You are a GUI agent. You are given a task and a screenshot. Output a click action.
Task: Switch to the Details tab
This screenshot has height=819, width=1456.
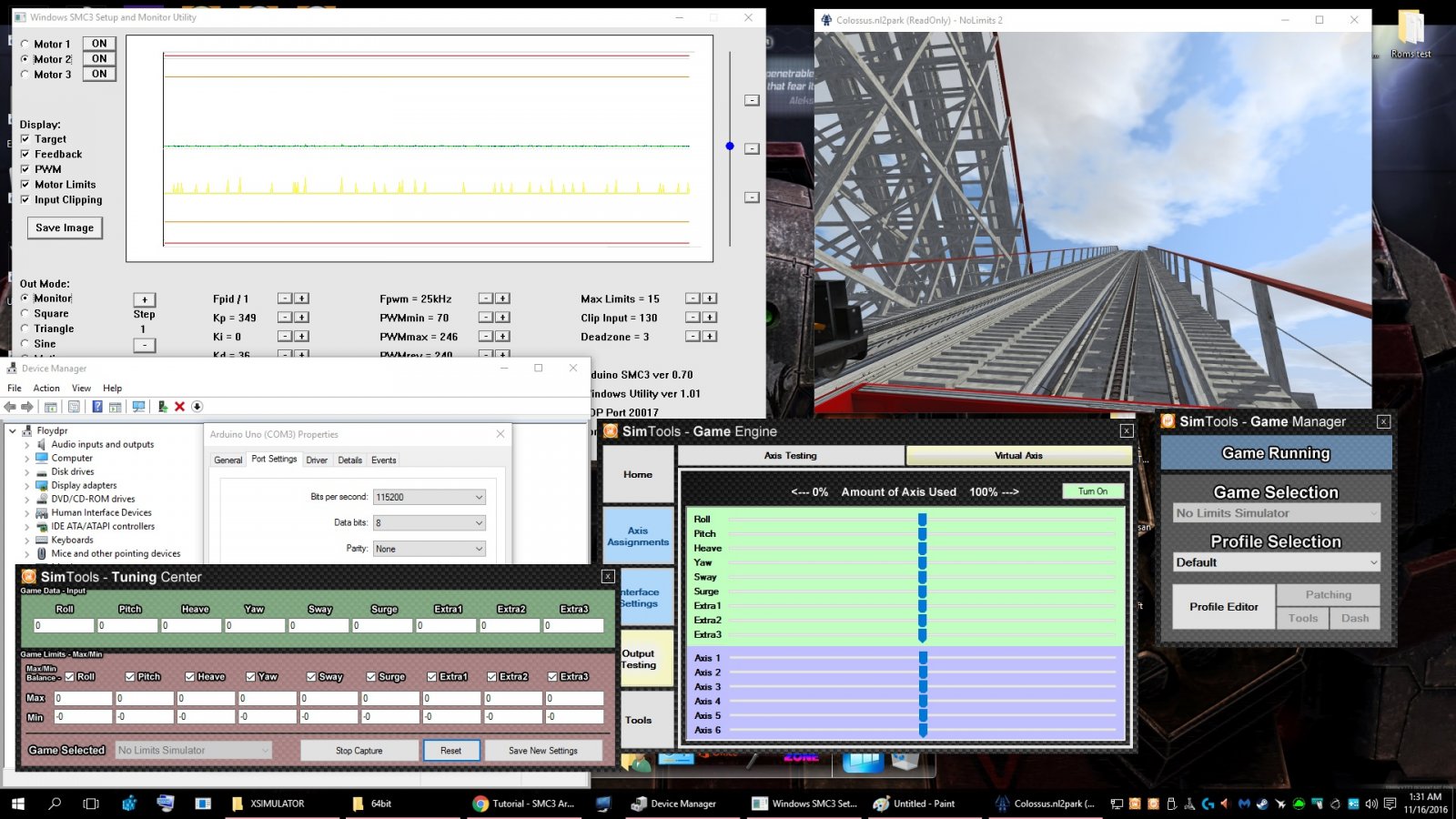point(350,460)
